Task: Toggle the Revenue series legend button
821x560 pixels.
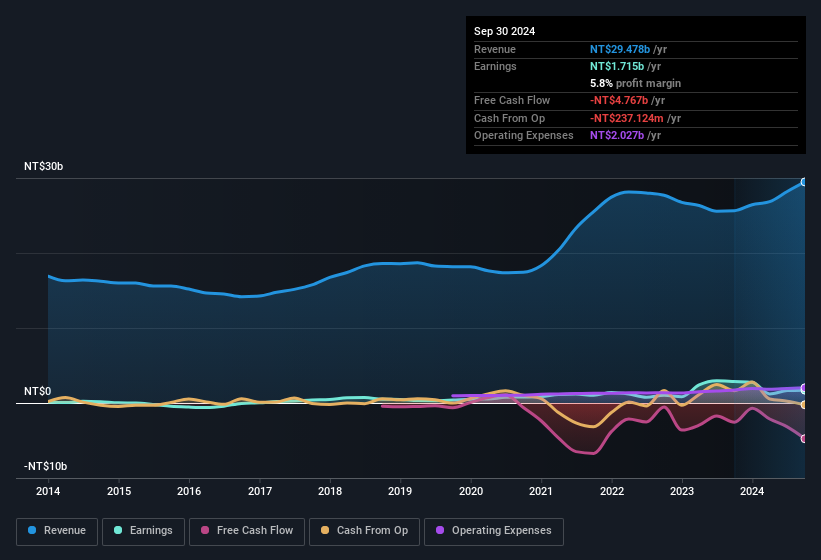Action: pyautogui.click(x=57, y=531)
